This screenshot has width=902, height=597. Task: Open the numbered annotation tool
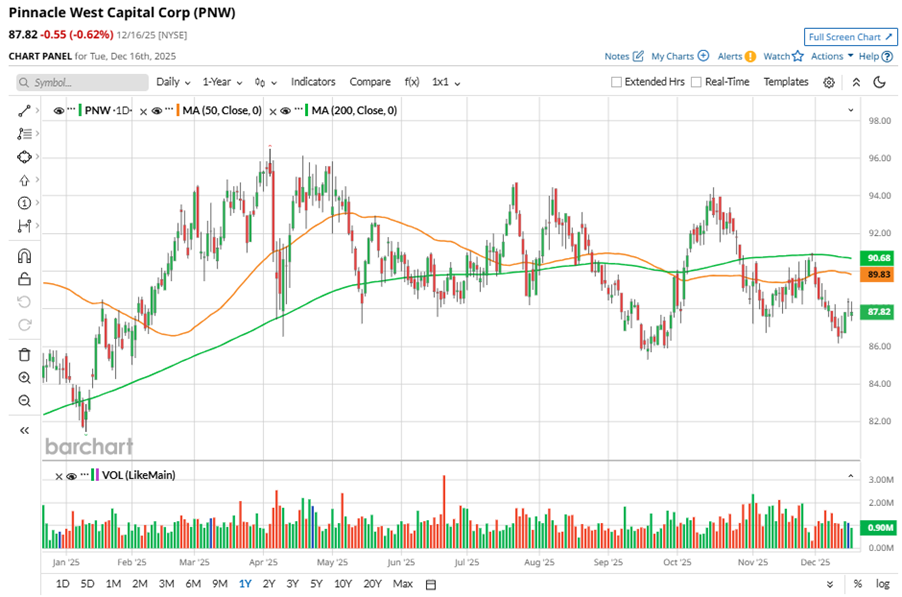click(x=24, y=202)
